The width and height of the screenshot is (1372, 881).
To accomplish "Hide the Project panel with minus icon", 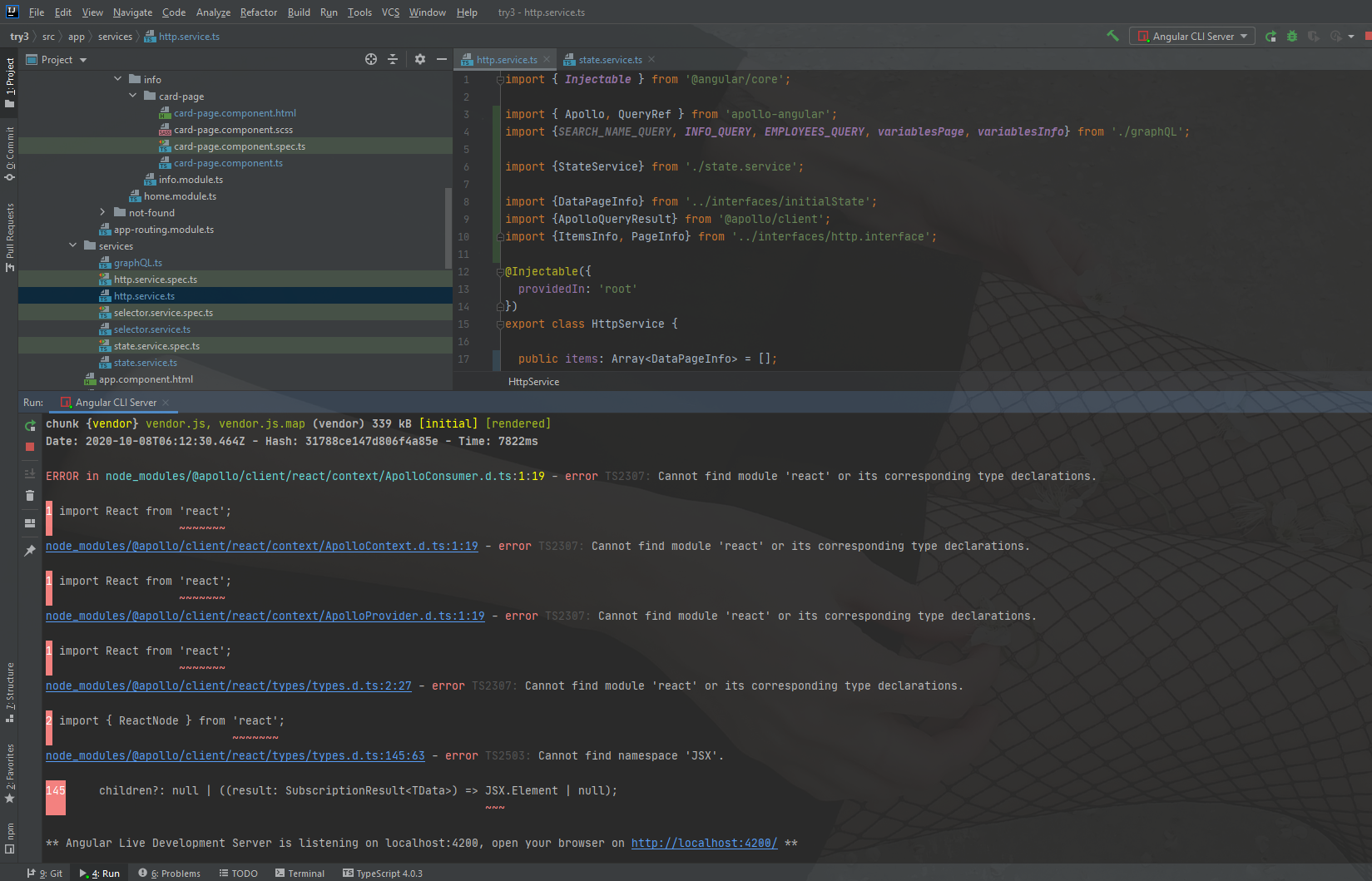I will tap(442, 59).
